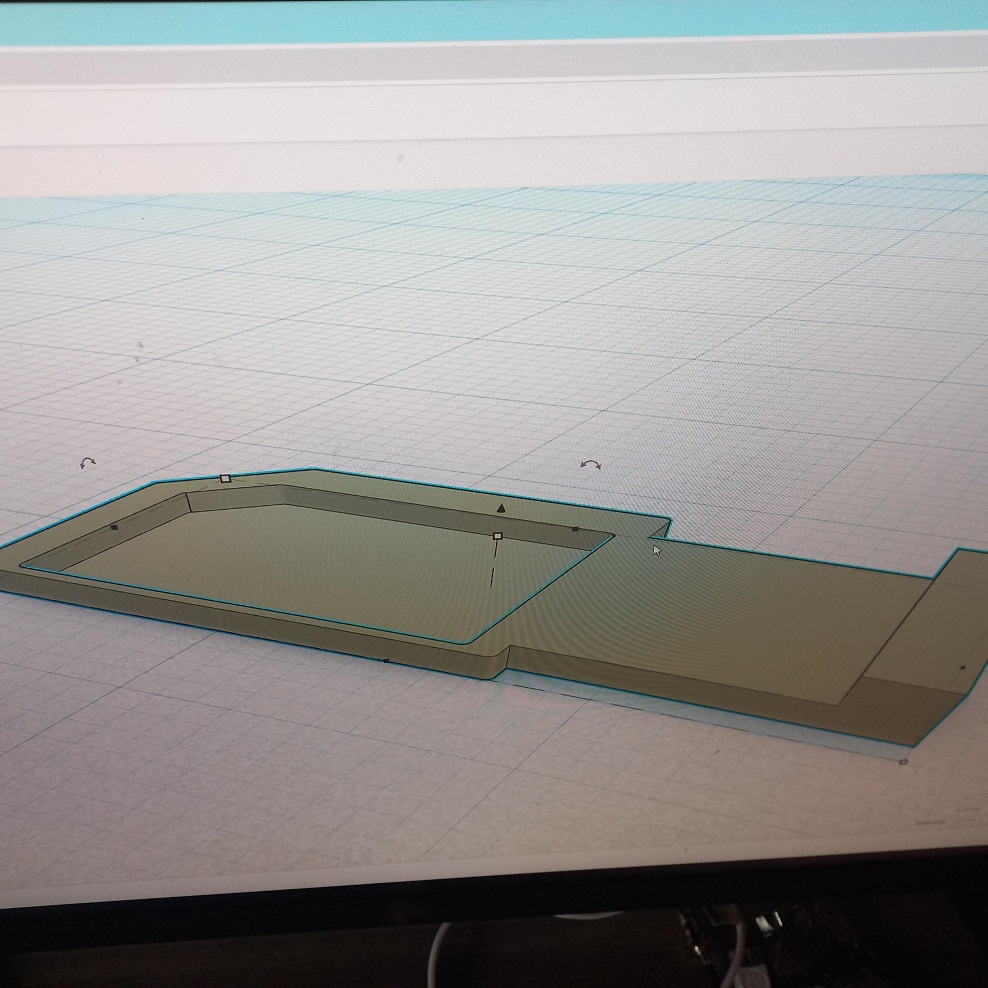Viewport: 988px width, 988px height.
Task: Select the white square handle above the dashed line
Action: 497,536
